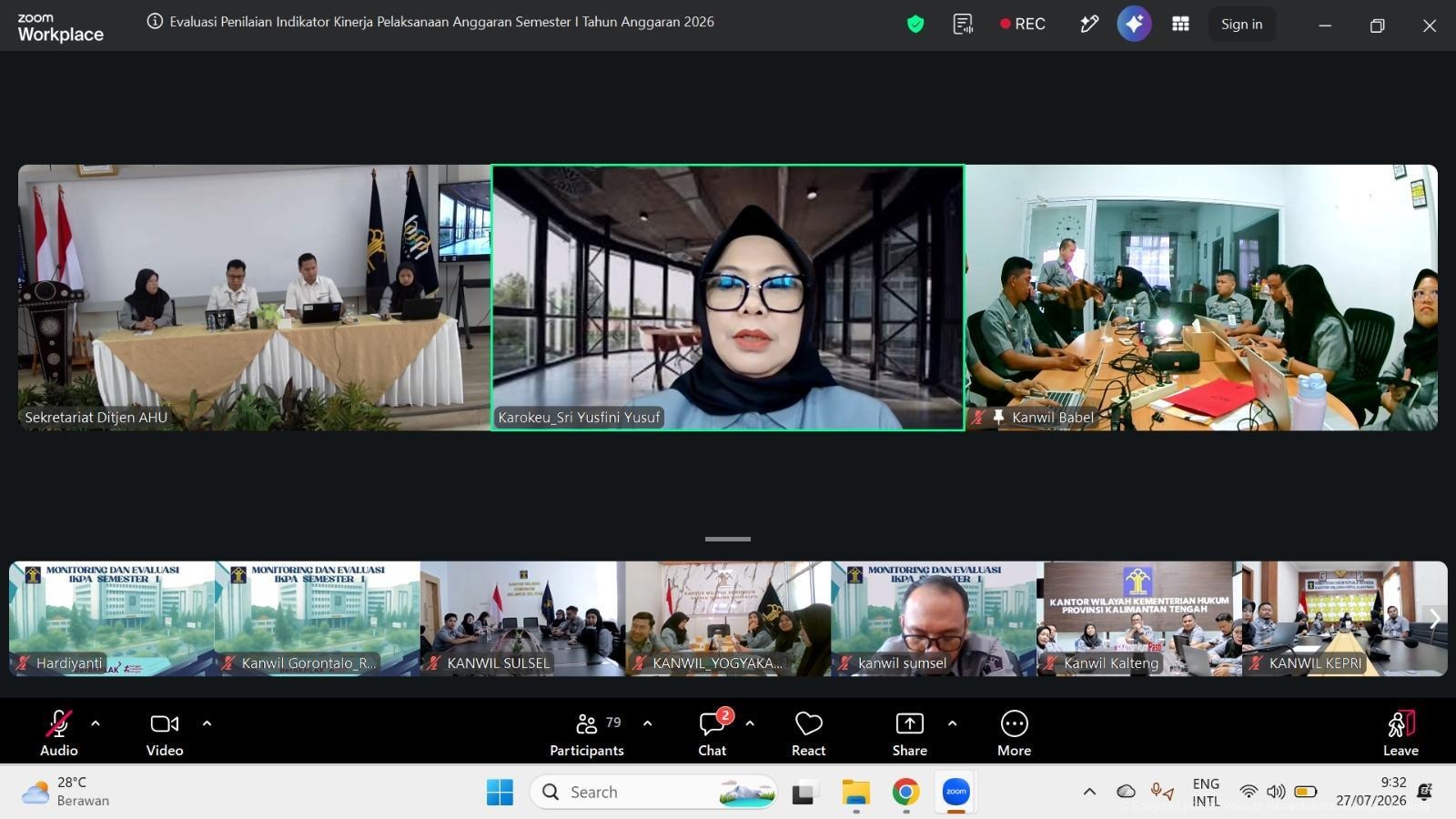Open File Explorer from taskbar
The image size is (1456, 819).
tap(855, 793)
